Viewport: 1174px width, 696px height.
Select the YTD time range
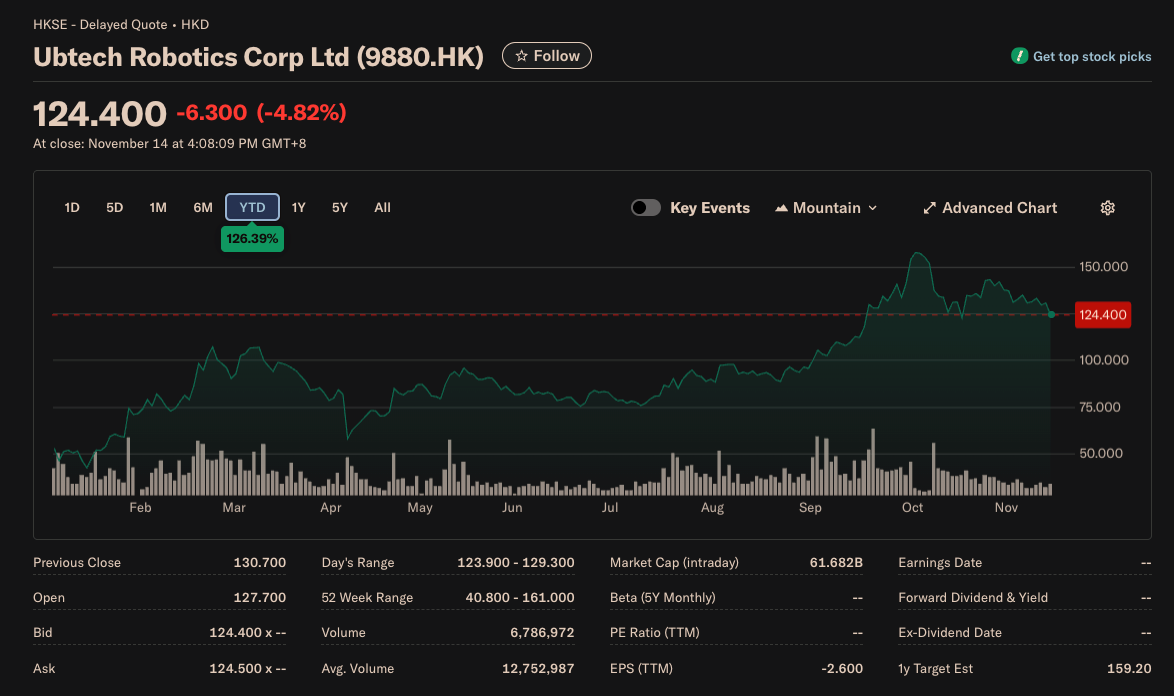click(x=252, y=207)
